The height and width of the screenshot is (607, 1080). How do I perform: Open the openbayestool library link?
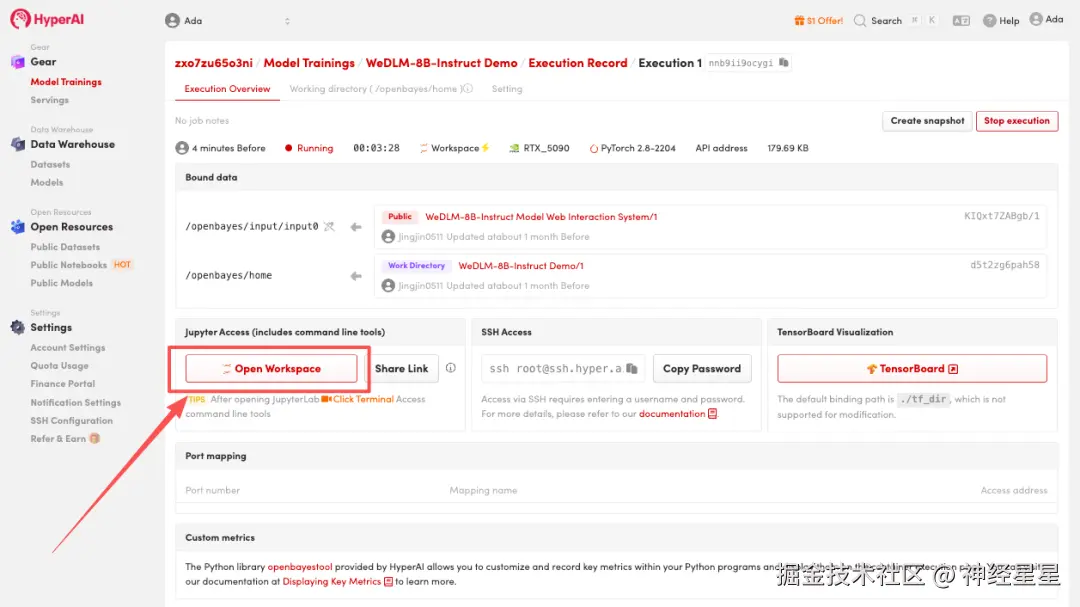[300, 567]
